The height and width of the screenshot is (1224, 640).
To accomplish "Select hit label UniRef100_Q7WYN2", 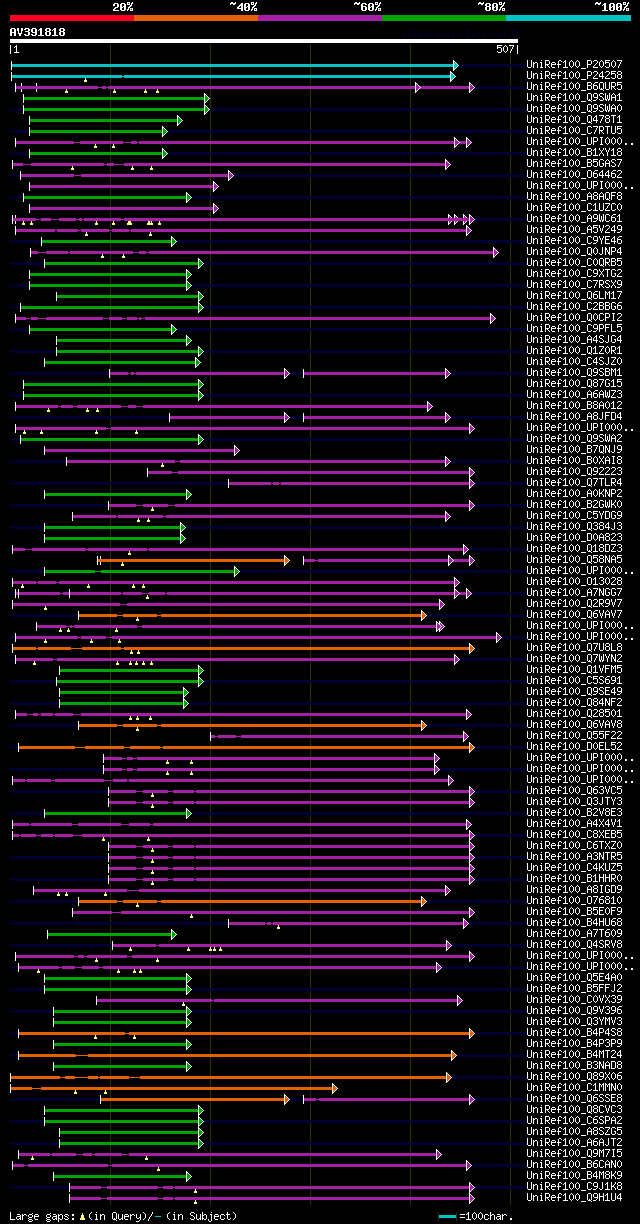I will coord(574,658).
